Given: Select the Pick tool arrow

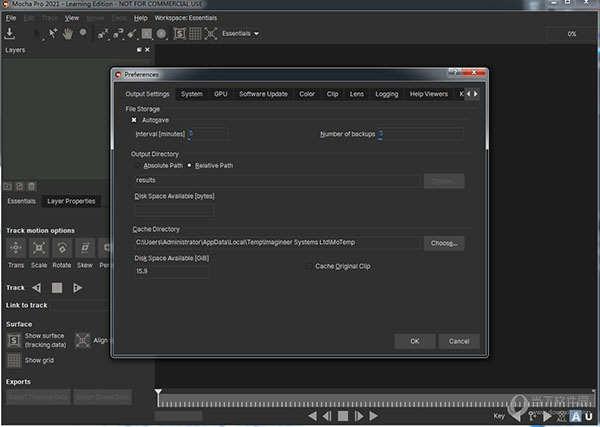Looking at the screenshot, I should coord(37,34).
